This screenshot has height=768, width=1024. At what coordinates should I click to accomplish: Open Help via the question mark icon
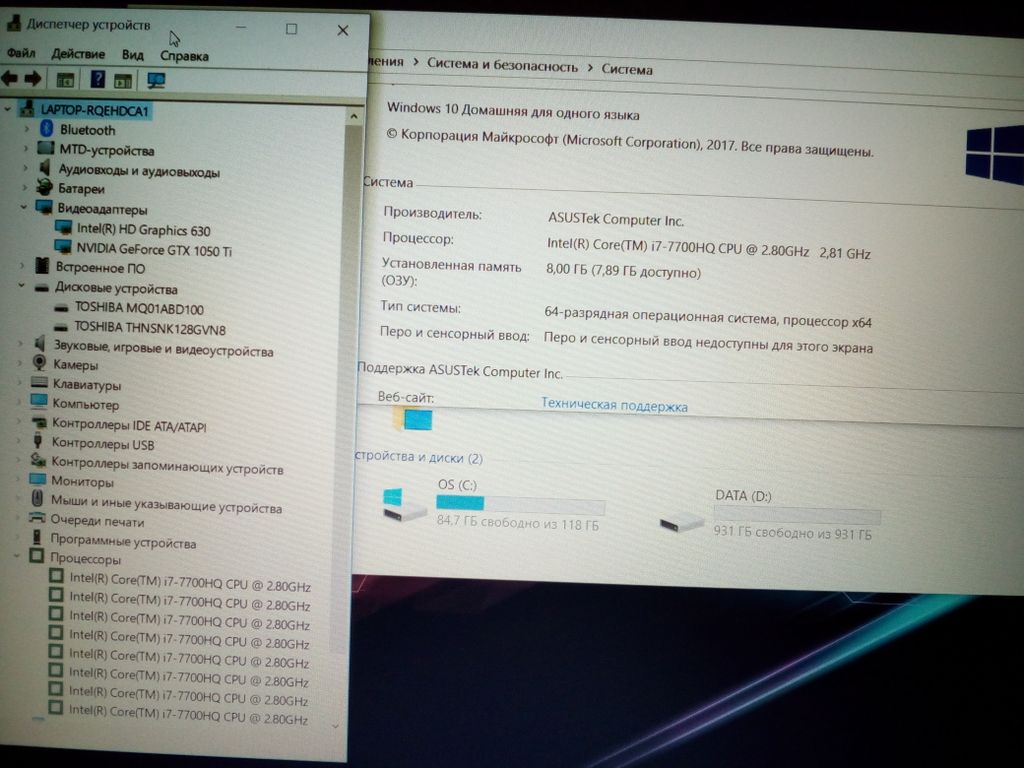[97, 80]
